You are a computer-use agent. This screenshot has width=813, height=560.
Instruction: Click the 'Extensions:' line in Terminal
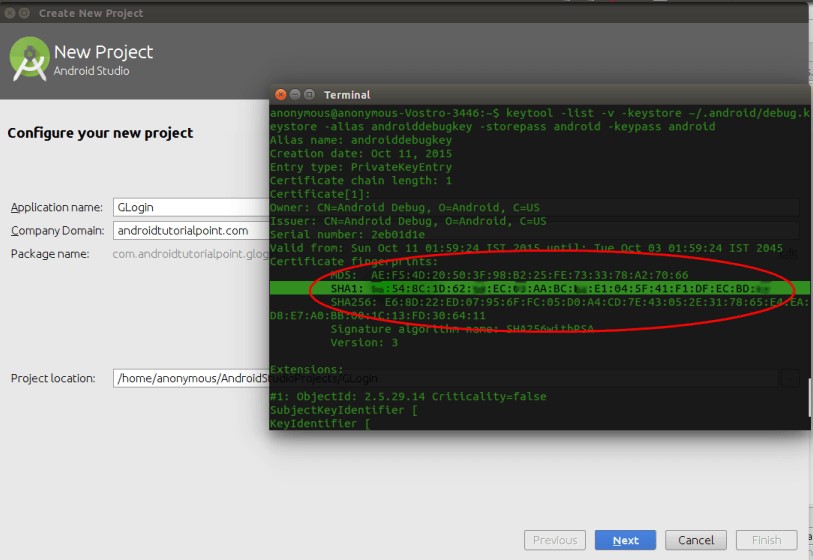(x=306, y=369)
